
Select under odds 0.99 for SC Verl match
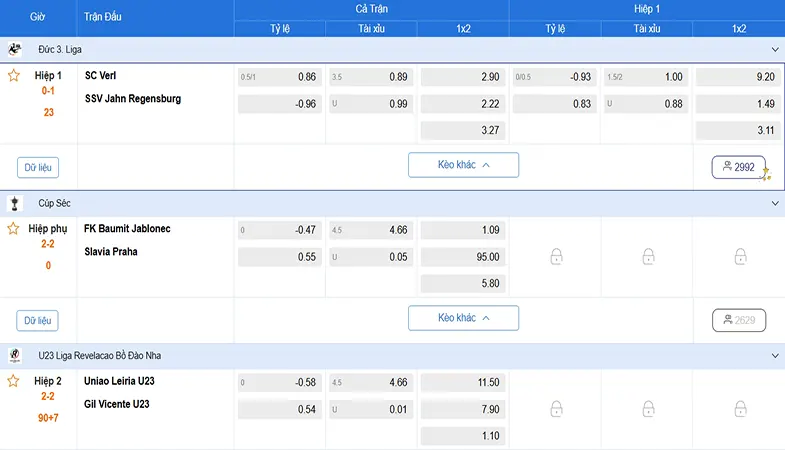pos(371,104)
